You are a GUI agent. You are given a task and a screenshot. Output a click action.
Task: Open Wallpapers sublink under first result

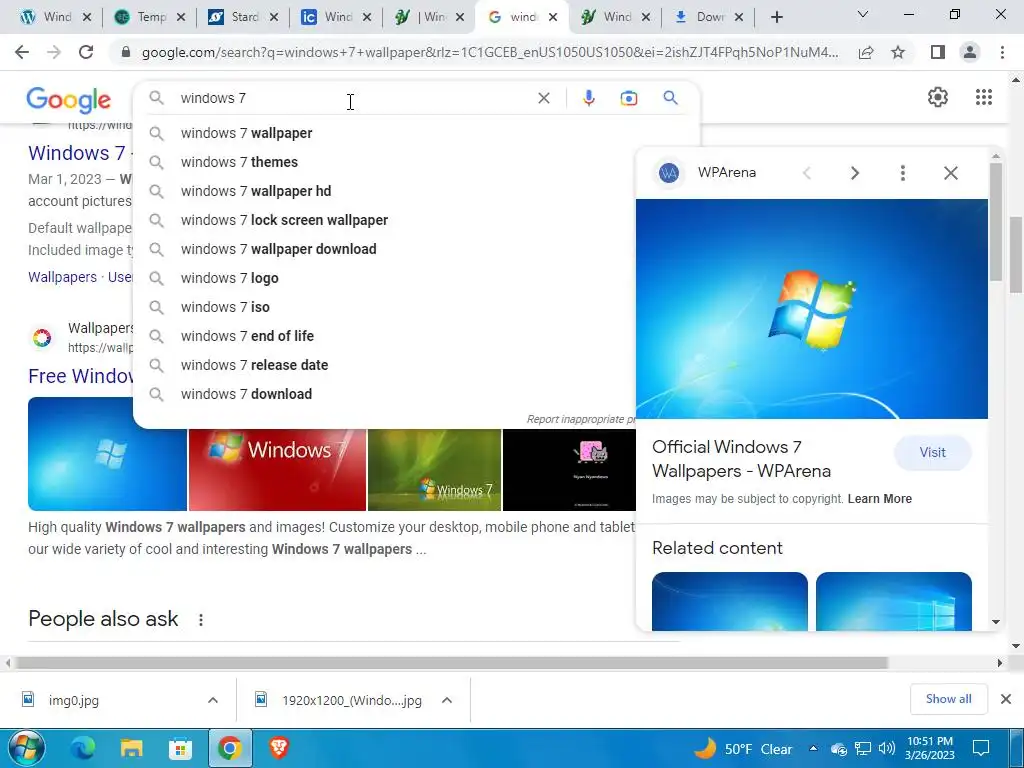tap(62, 277)
